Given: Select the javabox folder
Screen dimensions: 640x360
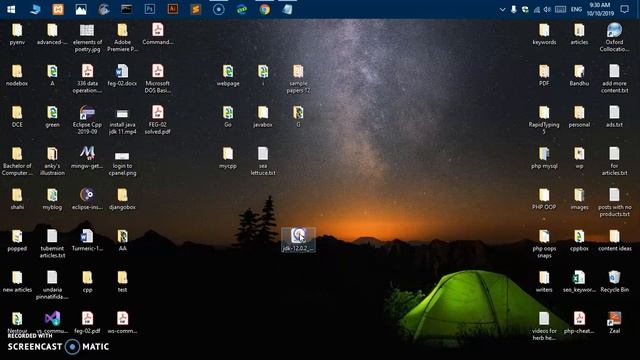Looking at the screenshot, I should pyautogui.click(x=263, y=116).
